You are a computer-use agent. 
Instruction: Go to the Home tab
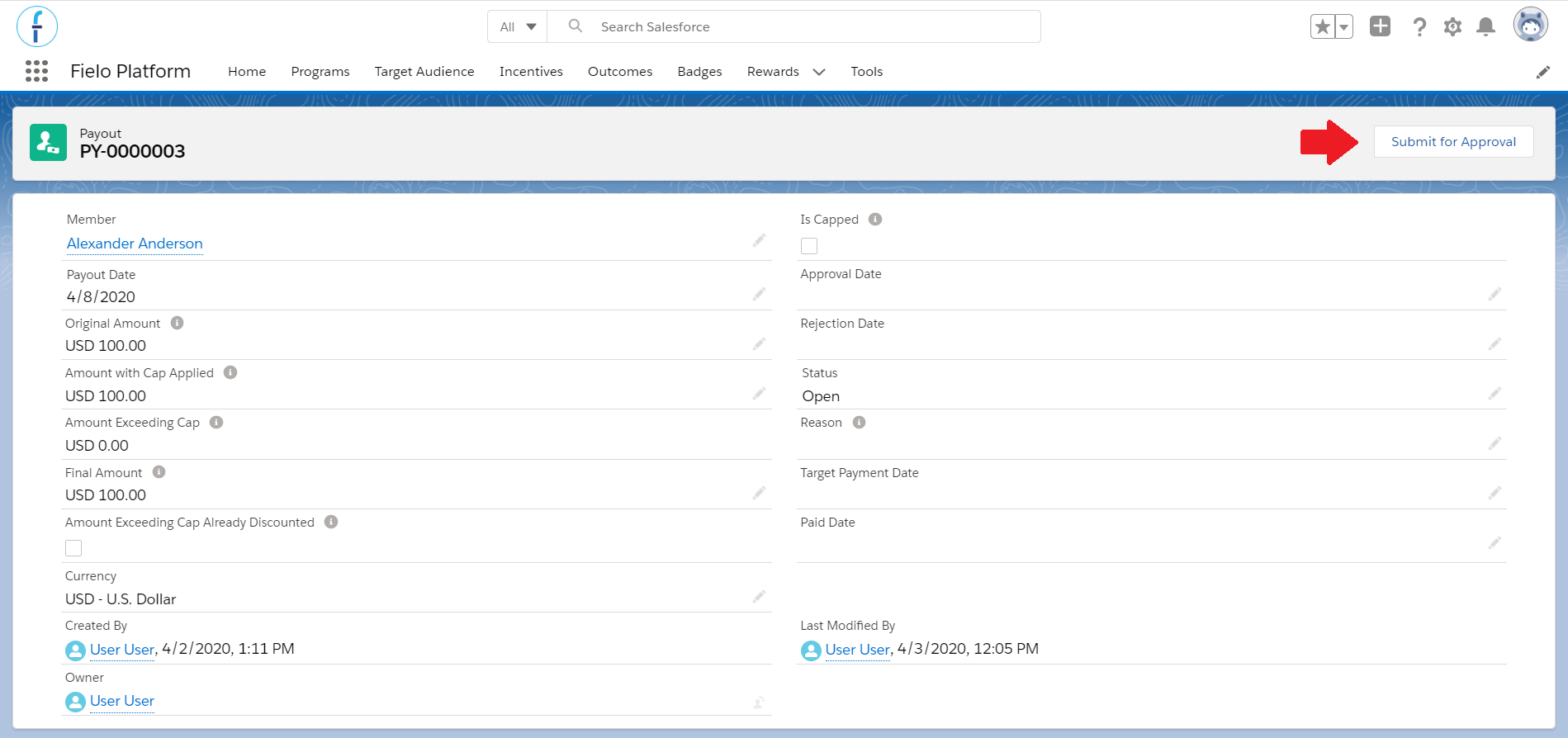click(x=247, y=72)
